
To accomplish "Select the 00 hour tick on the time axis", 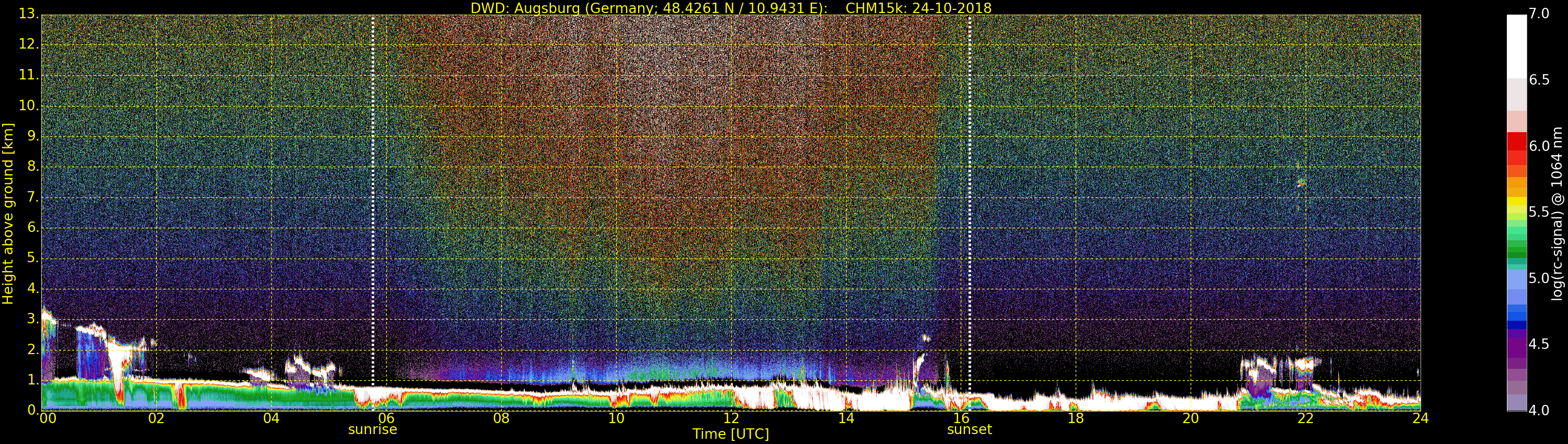I will point(48,418).
